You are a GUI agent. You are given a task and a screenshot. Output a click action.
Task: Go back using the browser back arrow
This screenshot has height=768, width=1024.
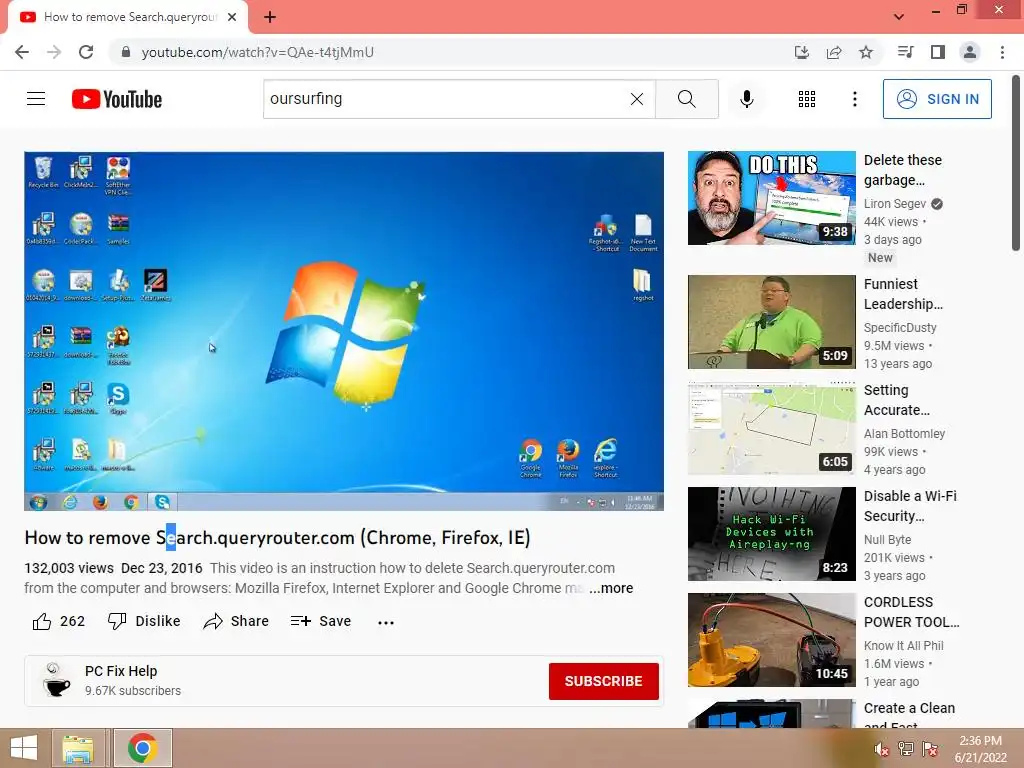22,52
